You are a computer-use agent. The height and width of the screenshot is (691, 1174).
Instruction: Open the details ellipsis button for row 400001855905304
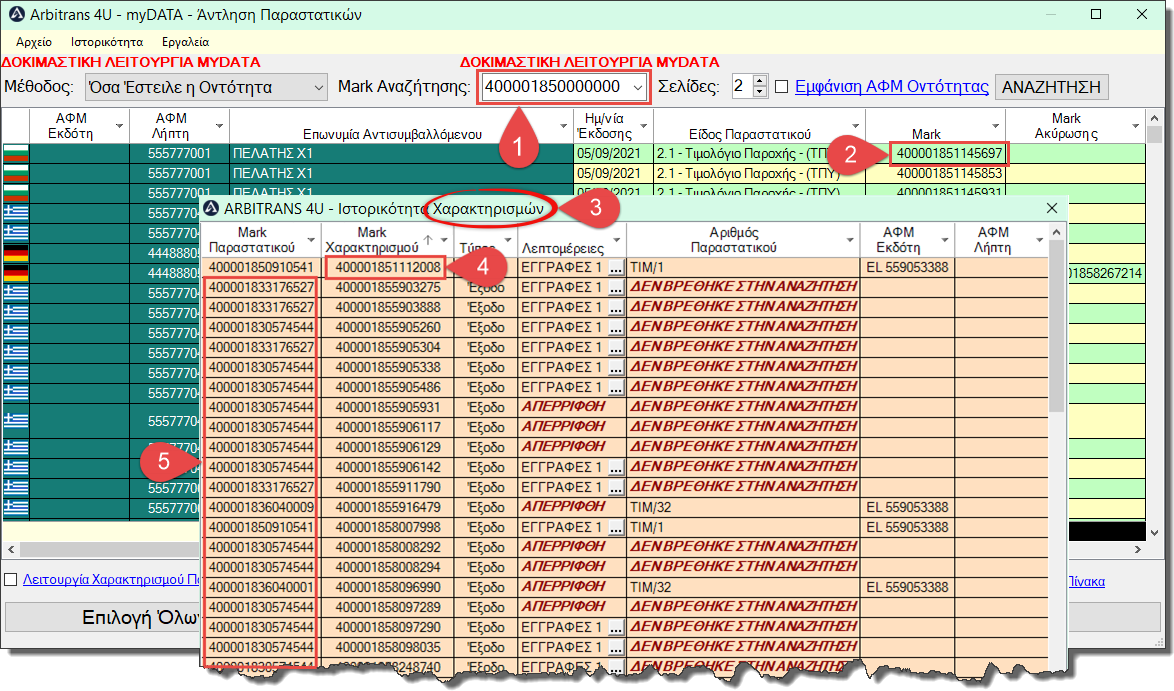pyautogui.click(x=615, y=348)
